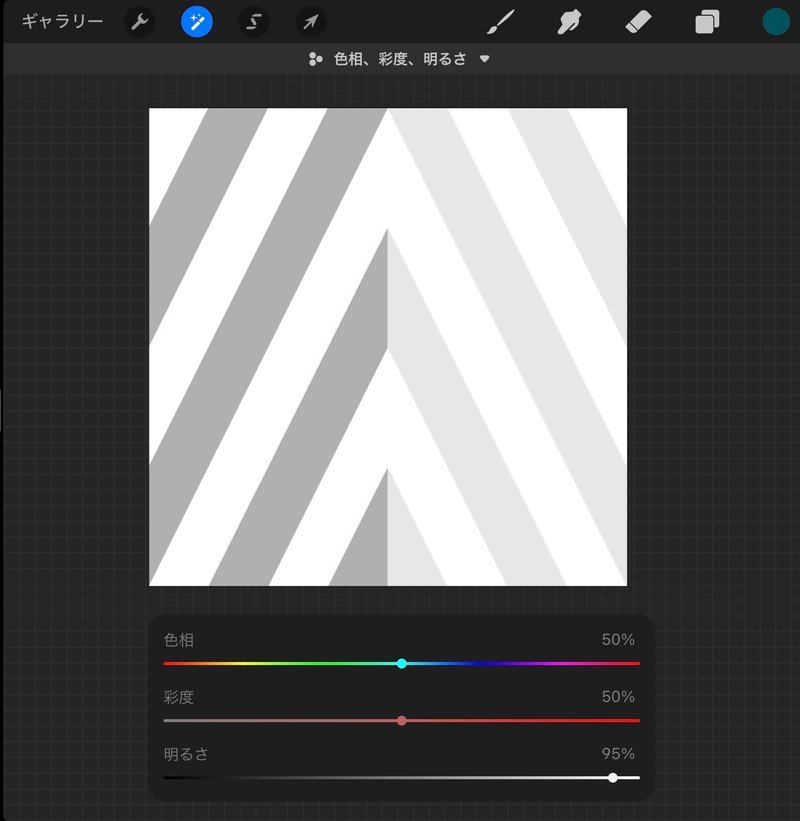Click the three-dot layer mode icon beside 色相
This screenshot has width=800, height=821.
315,59
